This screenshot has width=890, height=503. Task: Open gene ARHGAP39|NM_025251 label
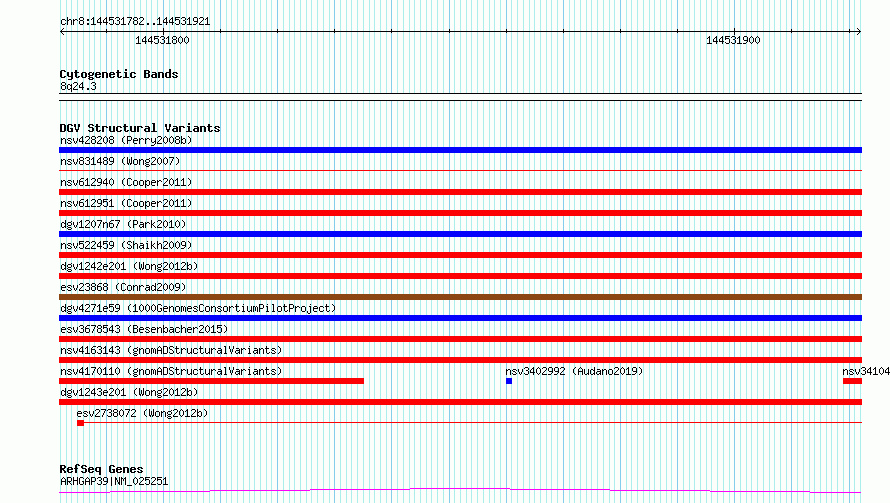(114, 481)
